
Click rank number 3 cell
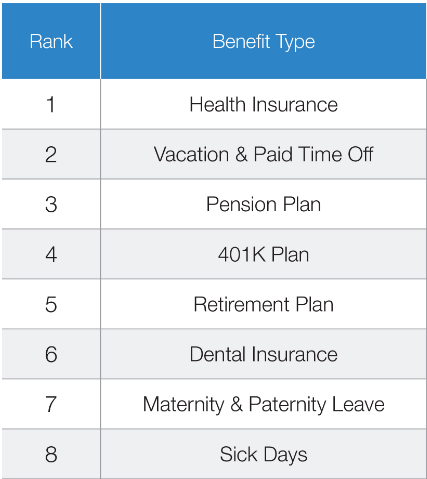click(x=51, y=204)
